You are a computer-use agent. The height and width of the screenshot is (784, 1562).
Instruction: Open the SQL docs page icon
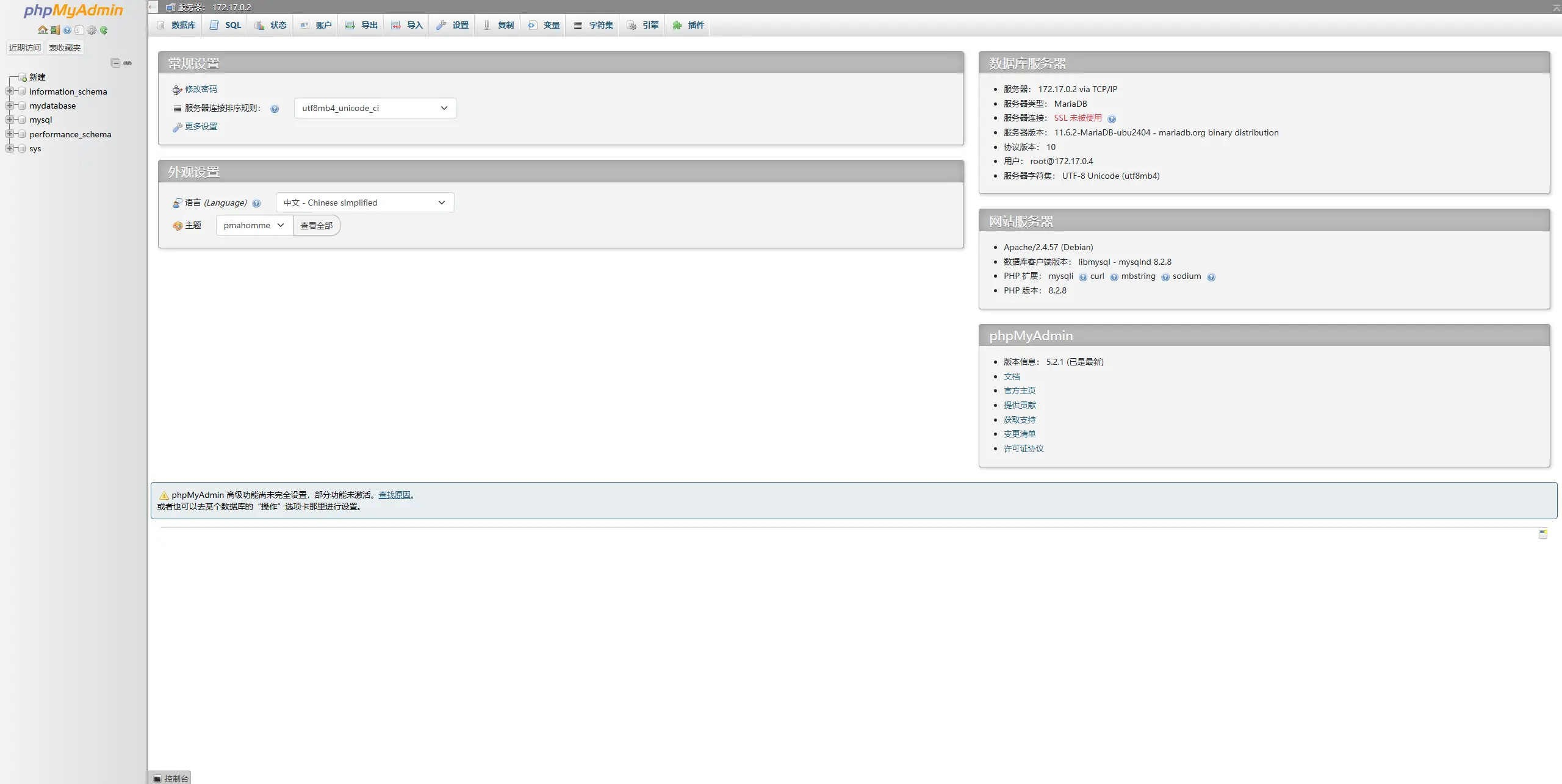(x=79, y=30)
